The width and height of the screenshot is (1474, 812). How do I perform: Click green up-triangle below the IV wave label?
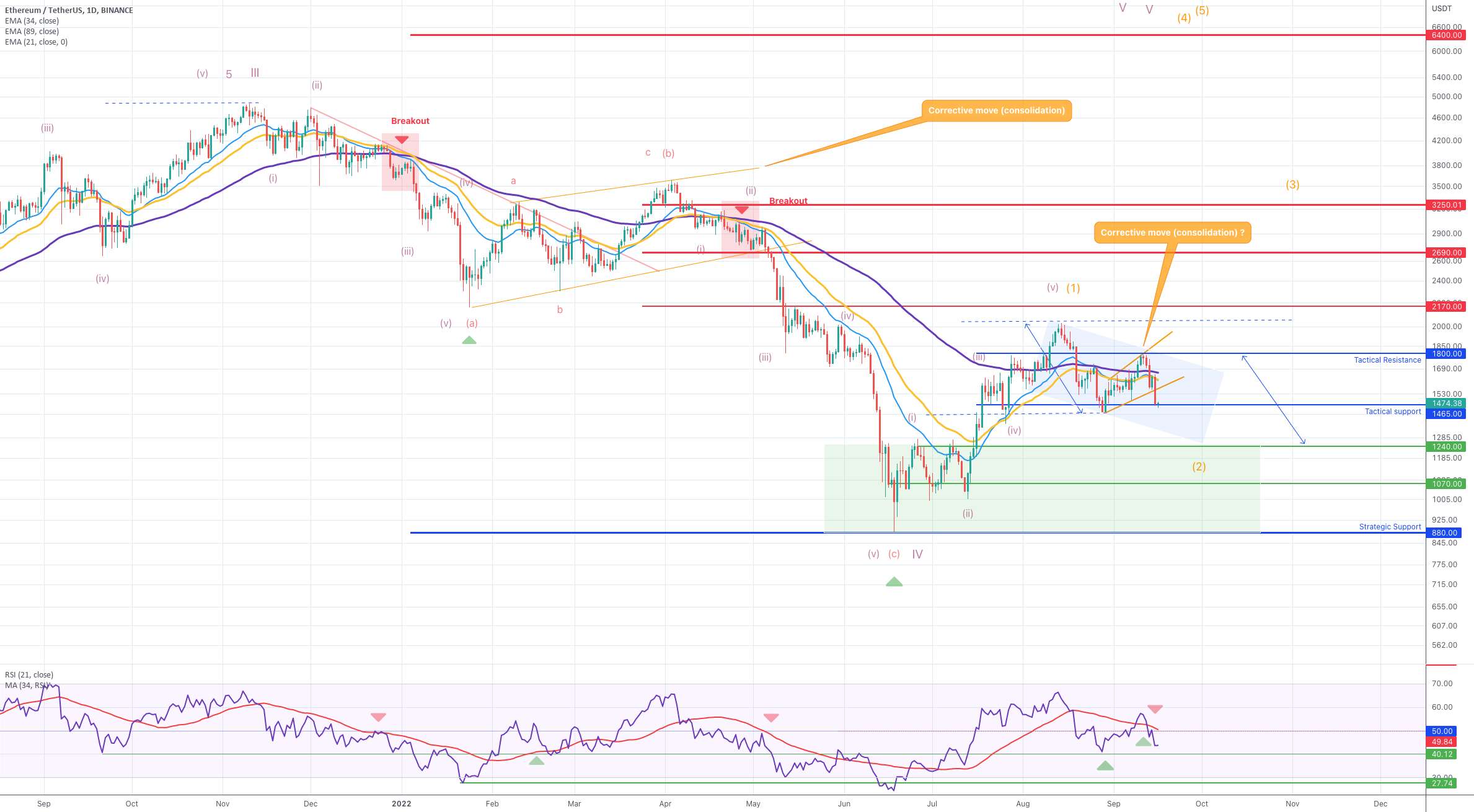(x=894, y=581)
